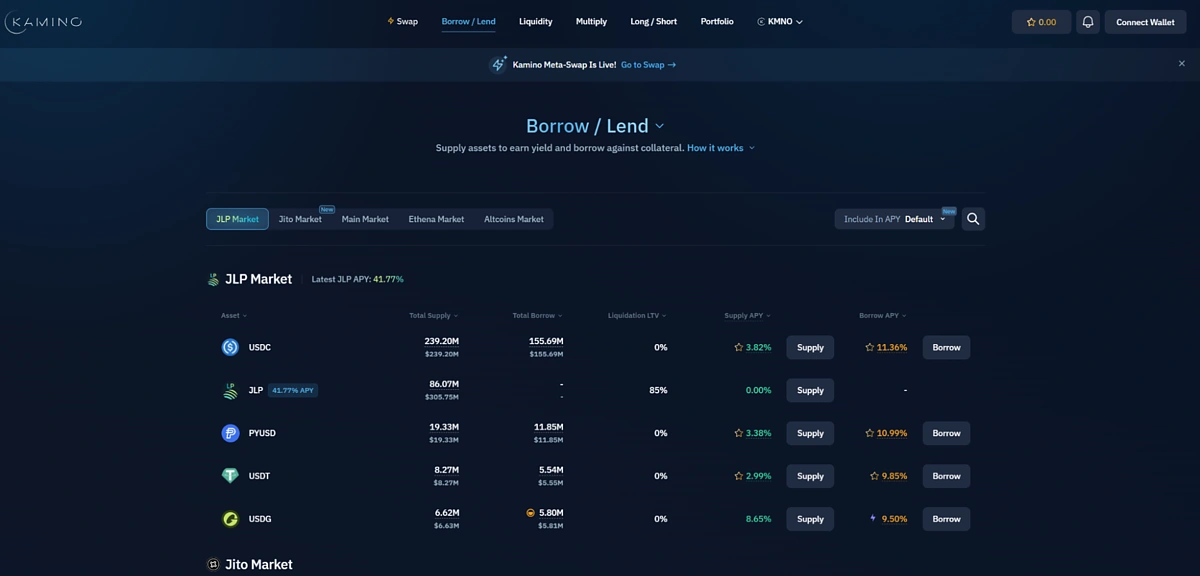
Task: Click the USDG token icon
Action: click(x=230, y=519)
